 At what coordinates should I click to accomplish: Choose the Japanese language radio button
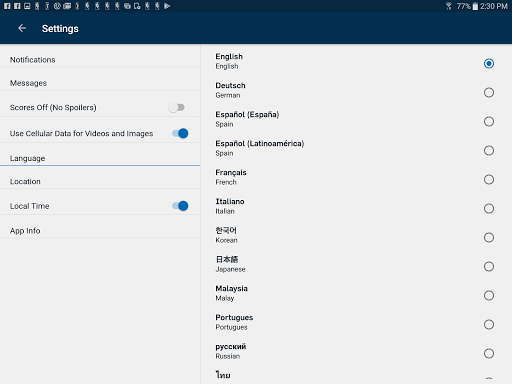click(489, 266)
